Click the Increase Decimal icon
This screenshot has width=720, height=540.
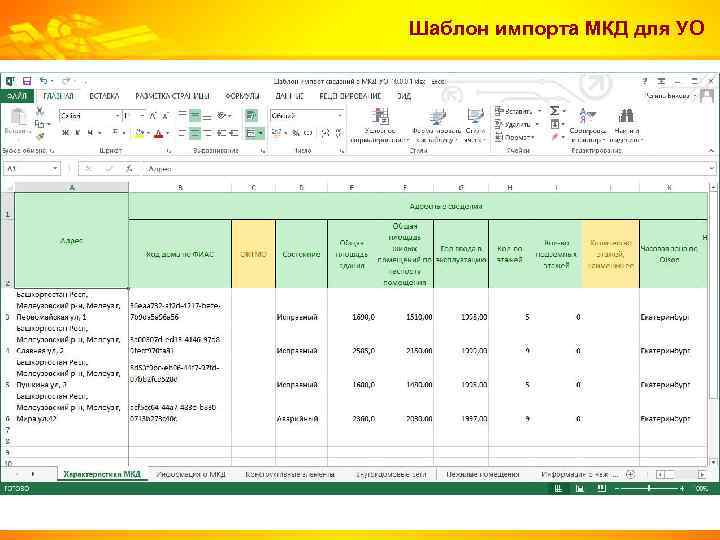click(x=326, y=133)
